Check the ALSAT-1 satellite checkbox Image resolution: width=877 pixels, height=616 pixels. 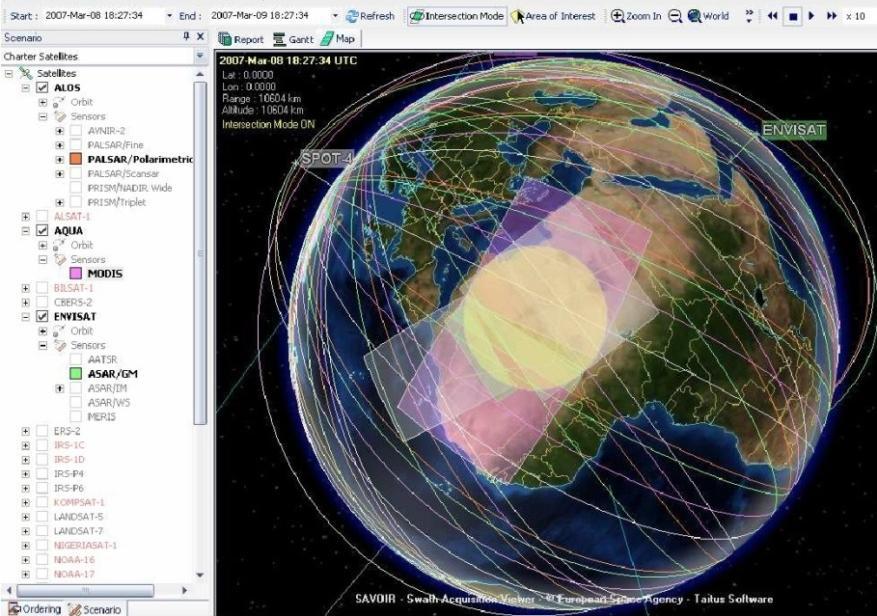tap(42, 216)
